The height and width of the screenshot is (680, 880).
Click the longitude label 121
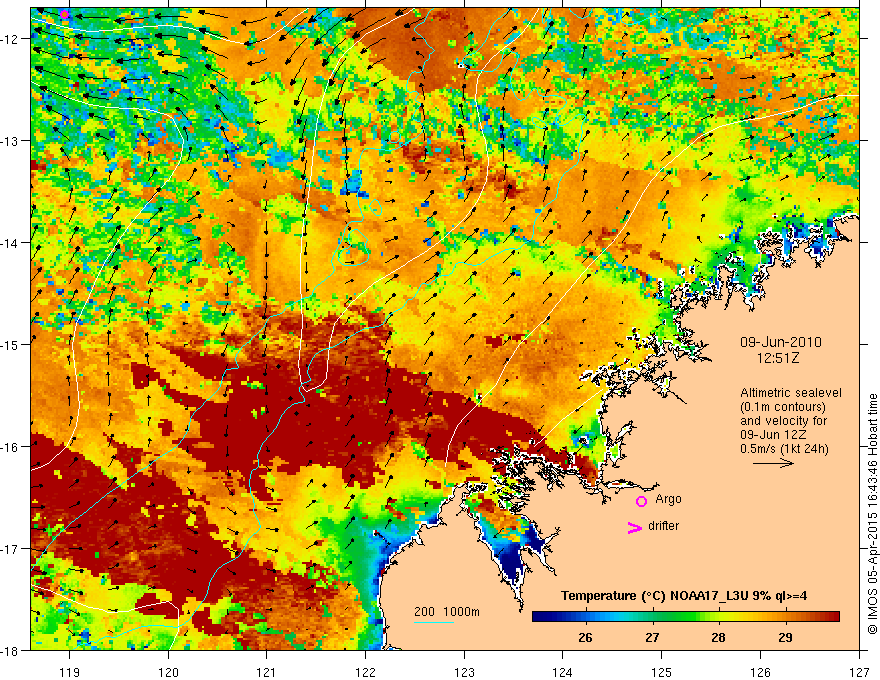[267, 672]
